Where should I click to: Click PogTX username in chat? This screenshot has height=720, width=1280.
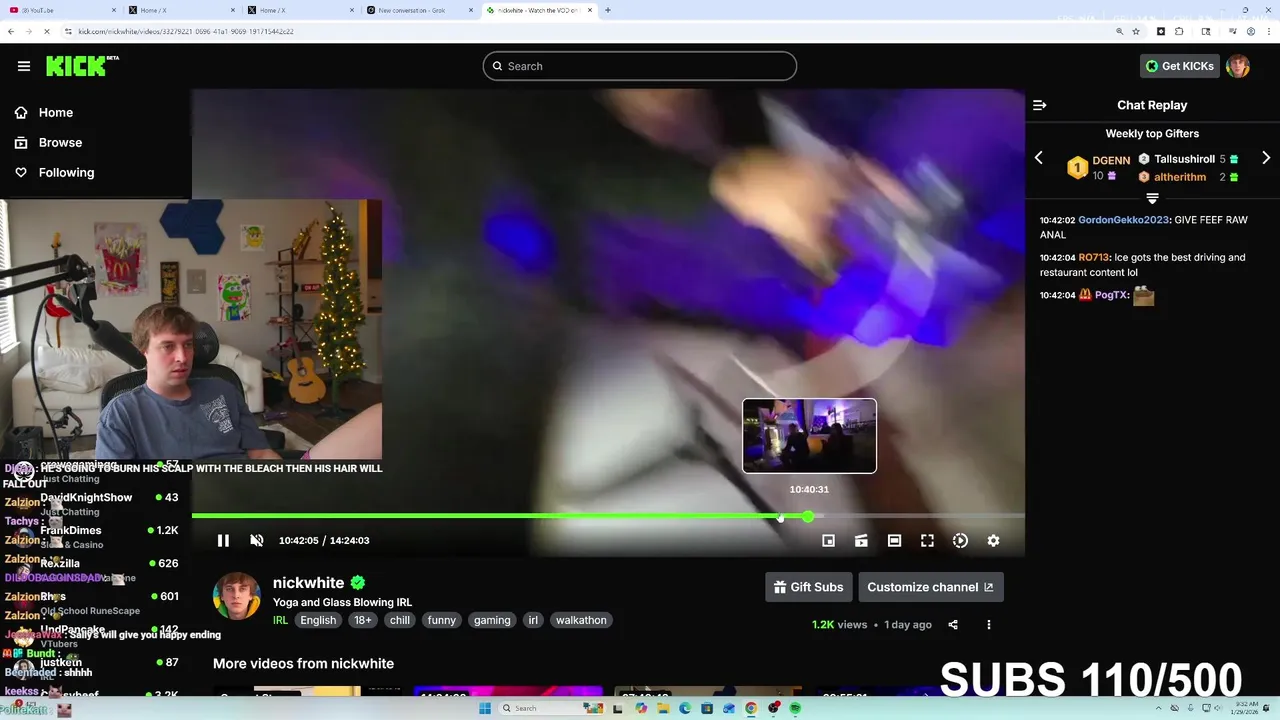coord(1111,295)
